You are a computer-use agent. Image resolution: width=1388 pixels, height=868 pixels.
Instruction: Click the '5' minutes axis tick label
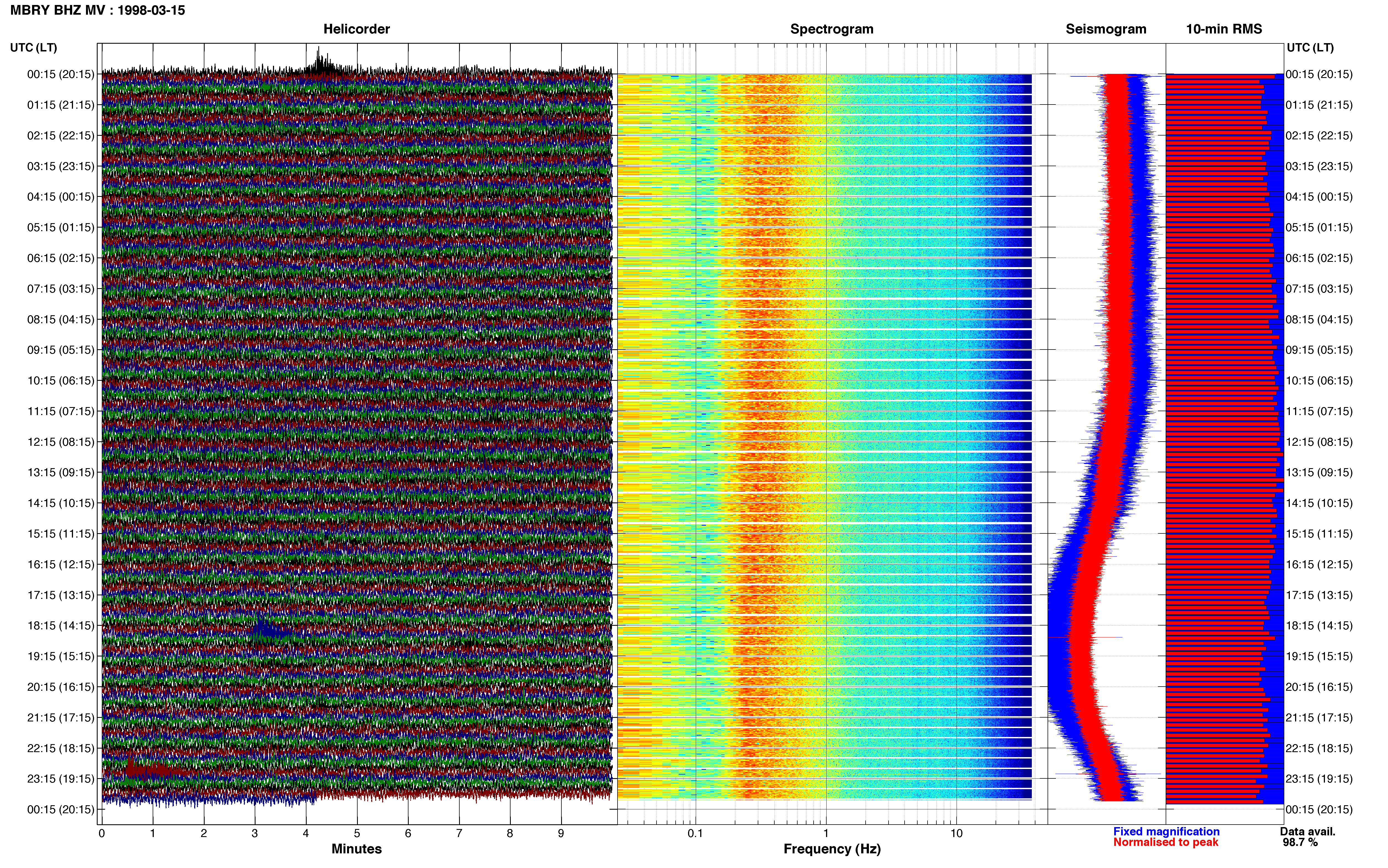point(357,833)
